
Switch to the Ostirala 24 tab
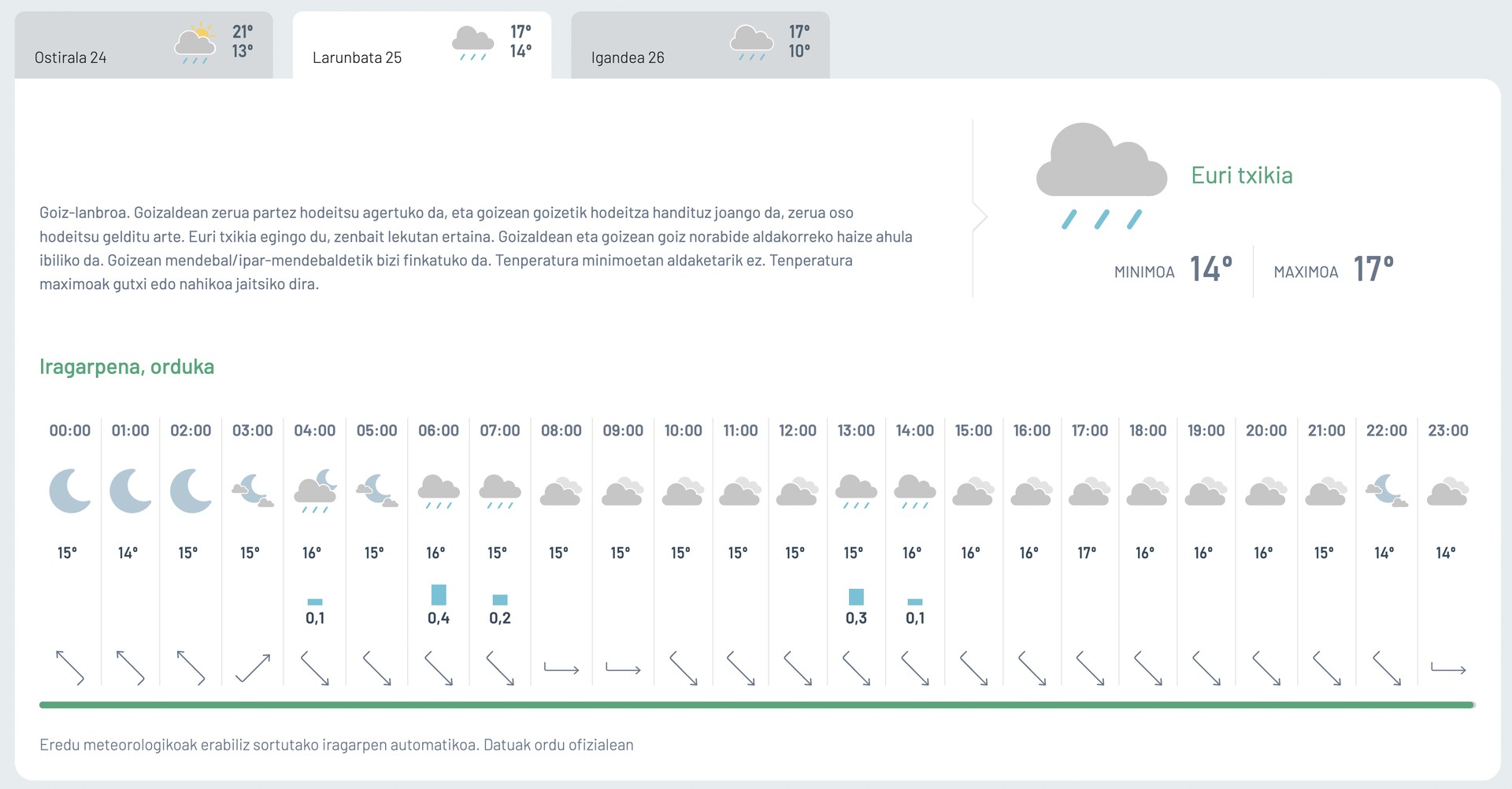pyautogui.click(x=143, y=45)
